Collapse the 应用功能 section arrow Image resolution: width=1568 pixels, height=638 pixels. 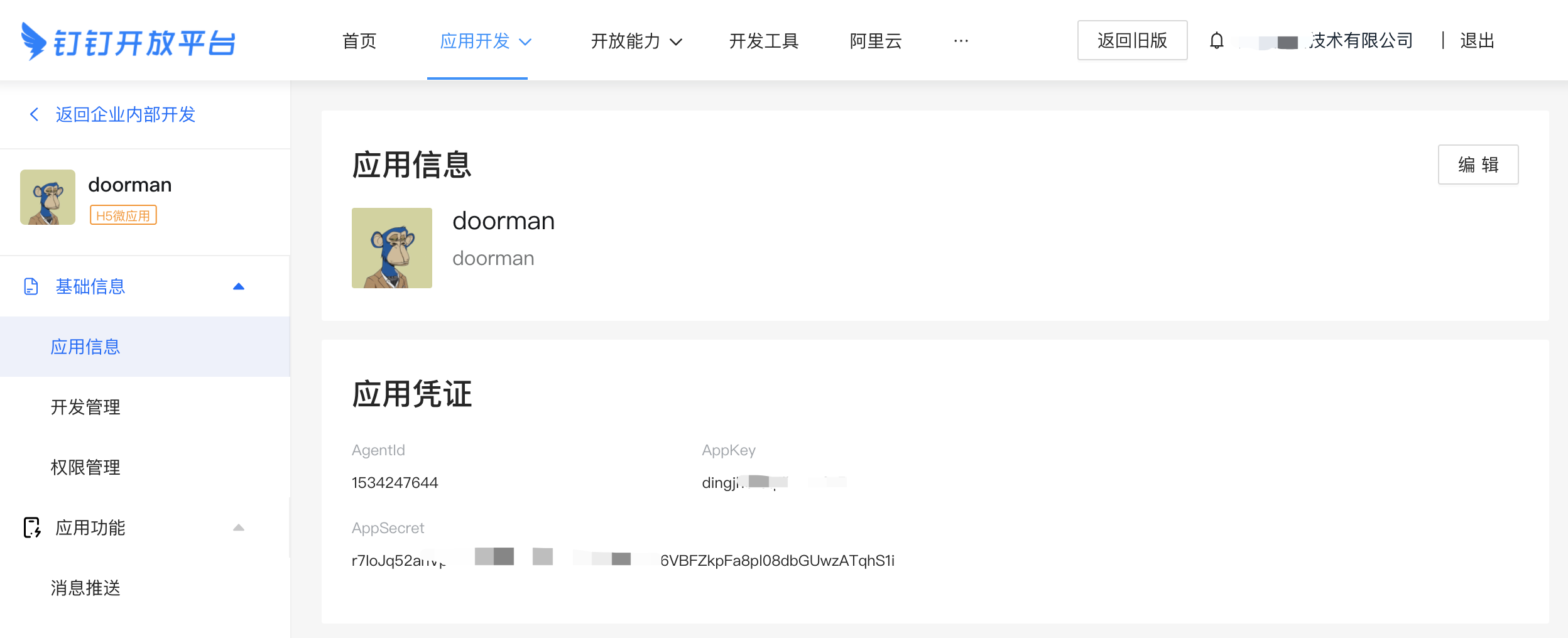239,527
